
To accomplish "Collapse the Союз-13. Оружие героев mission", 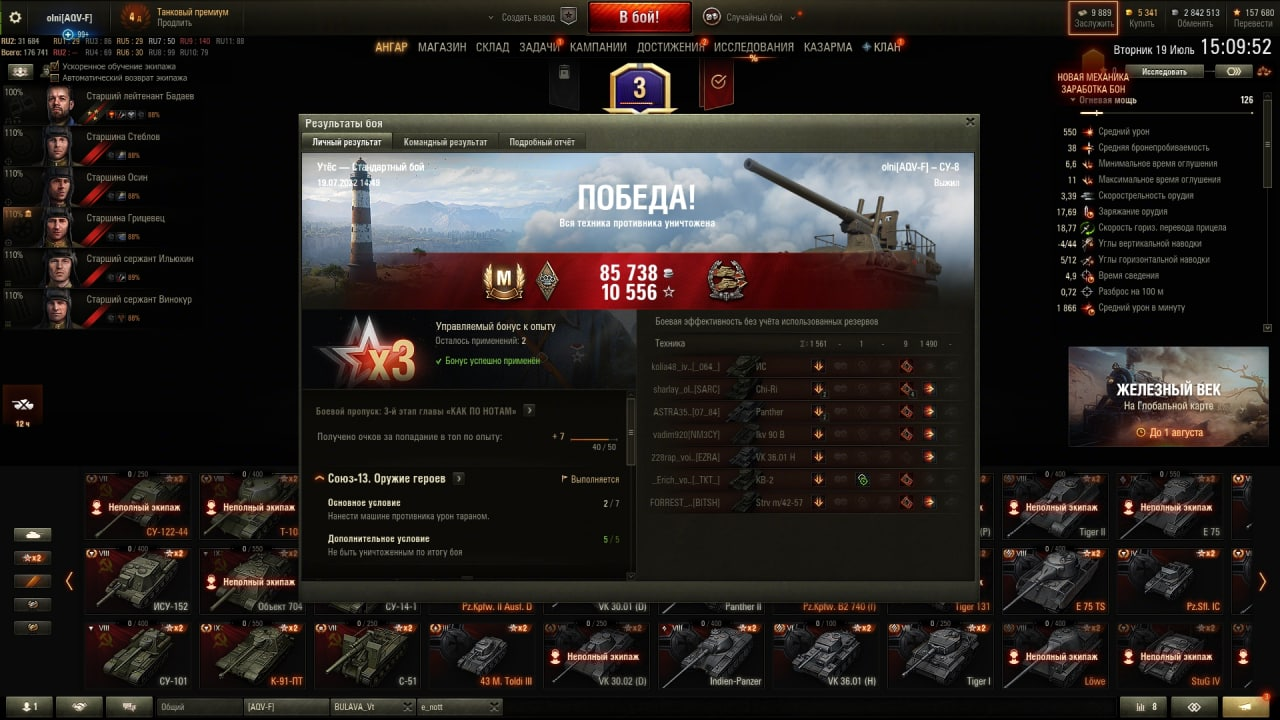I will click(x=320, y=479).
